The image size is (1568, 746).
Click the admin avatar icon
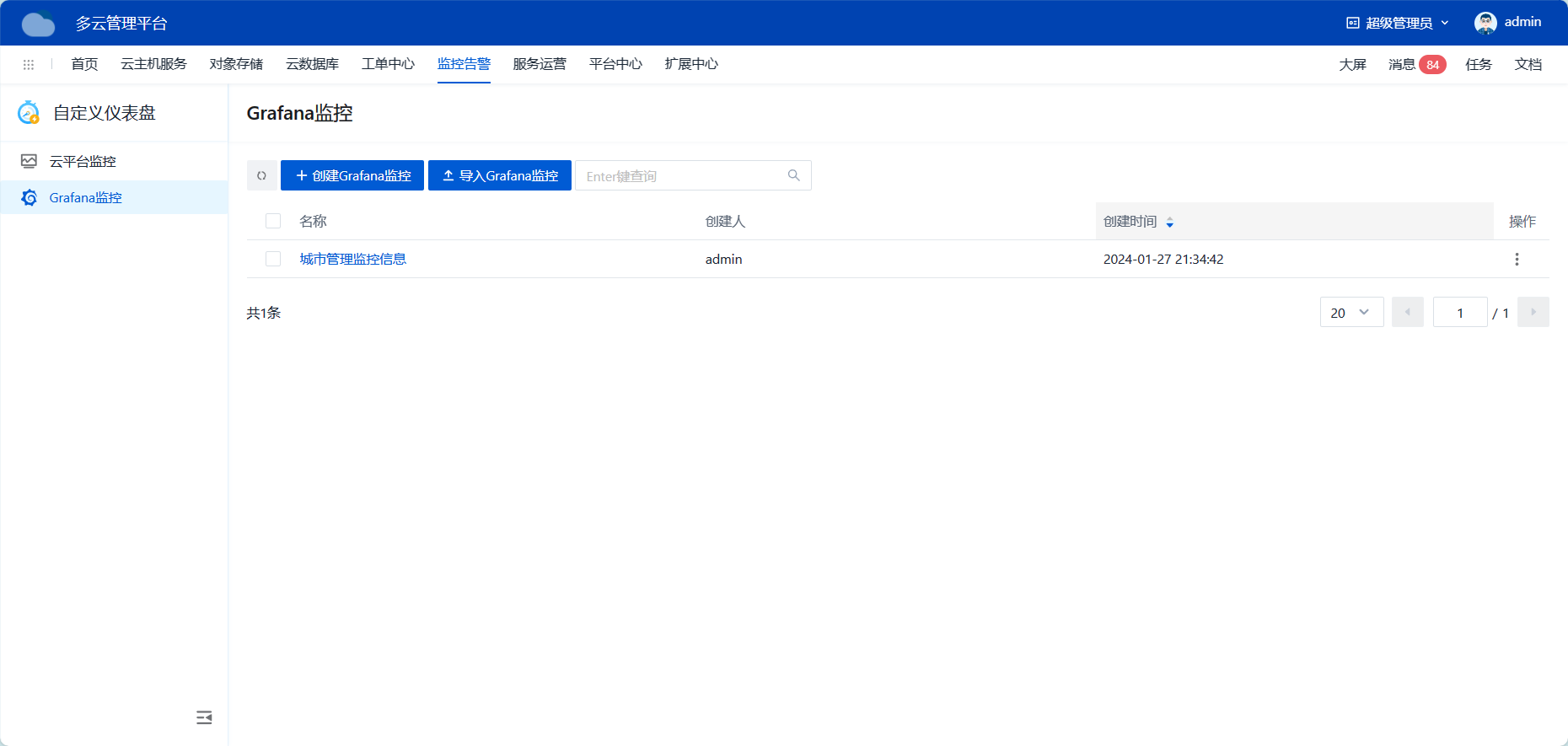[1485, 23]
